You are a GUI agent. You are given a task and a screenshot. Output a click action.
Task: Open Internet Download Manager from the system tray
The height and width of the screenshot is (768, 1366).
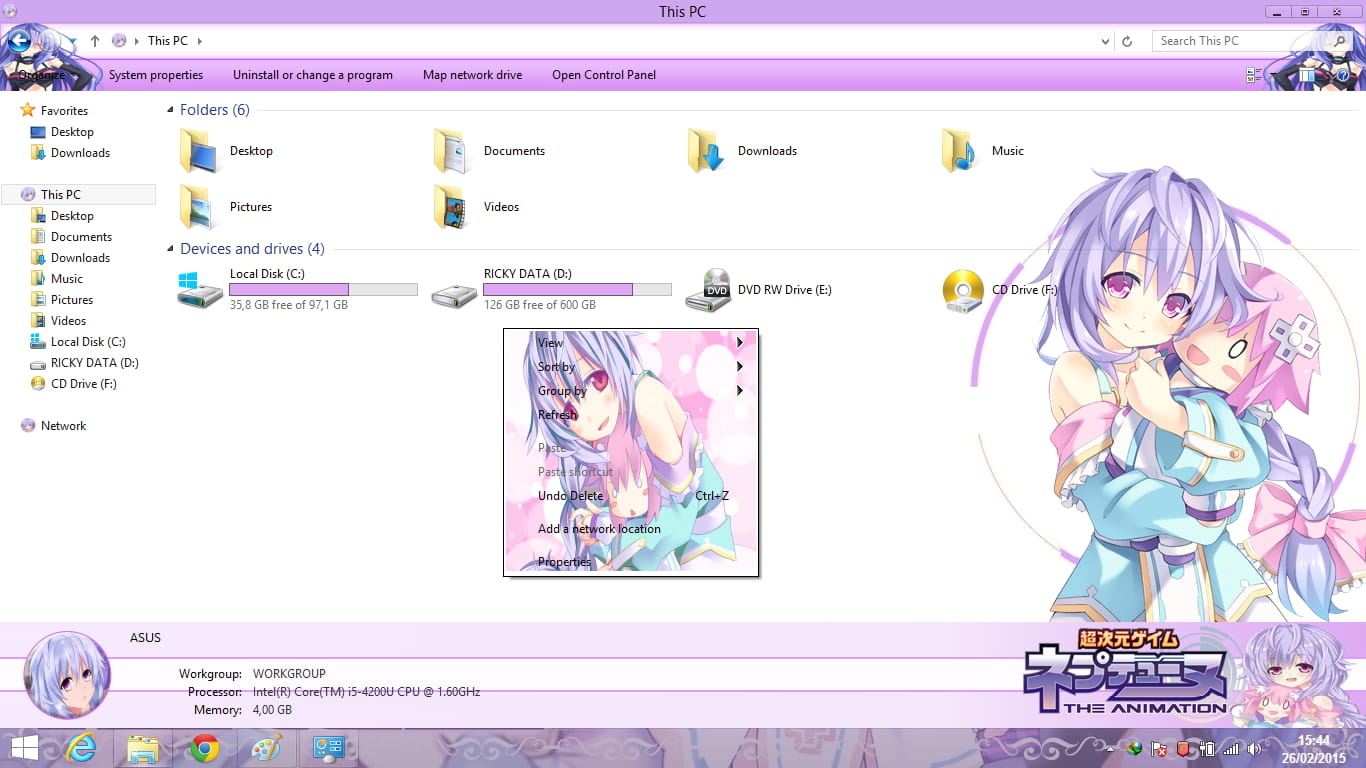pyautogui.click(x=1135, y=748)
